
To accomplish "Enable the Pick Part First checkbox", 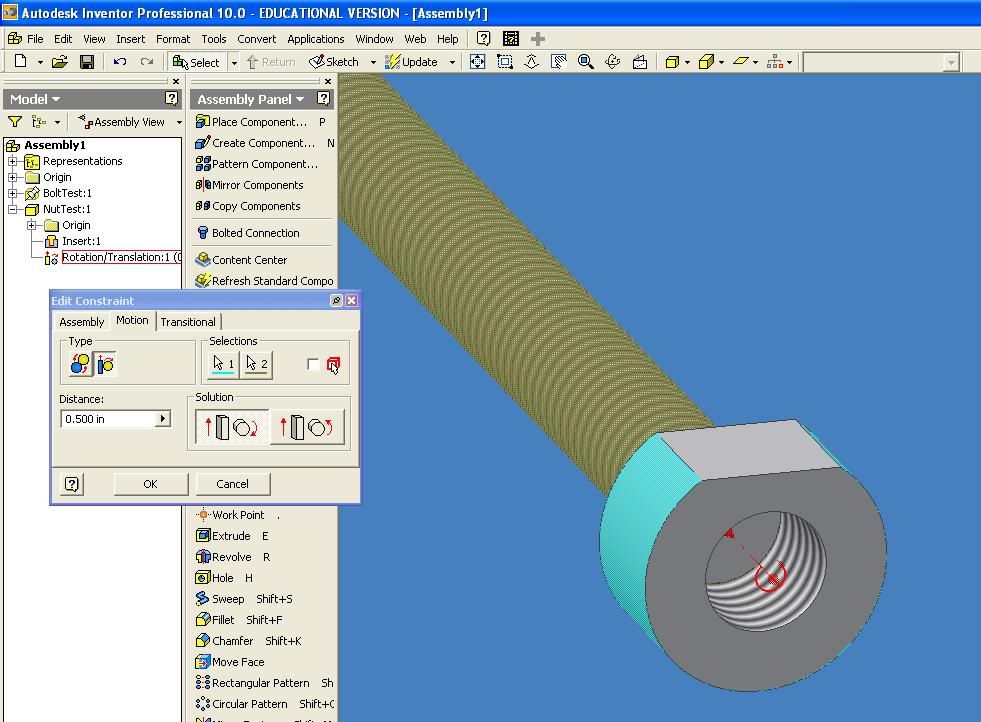I will tap(313, 365).
